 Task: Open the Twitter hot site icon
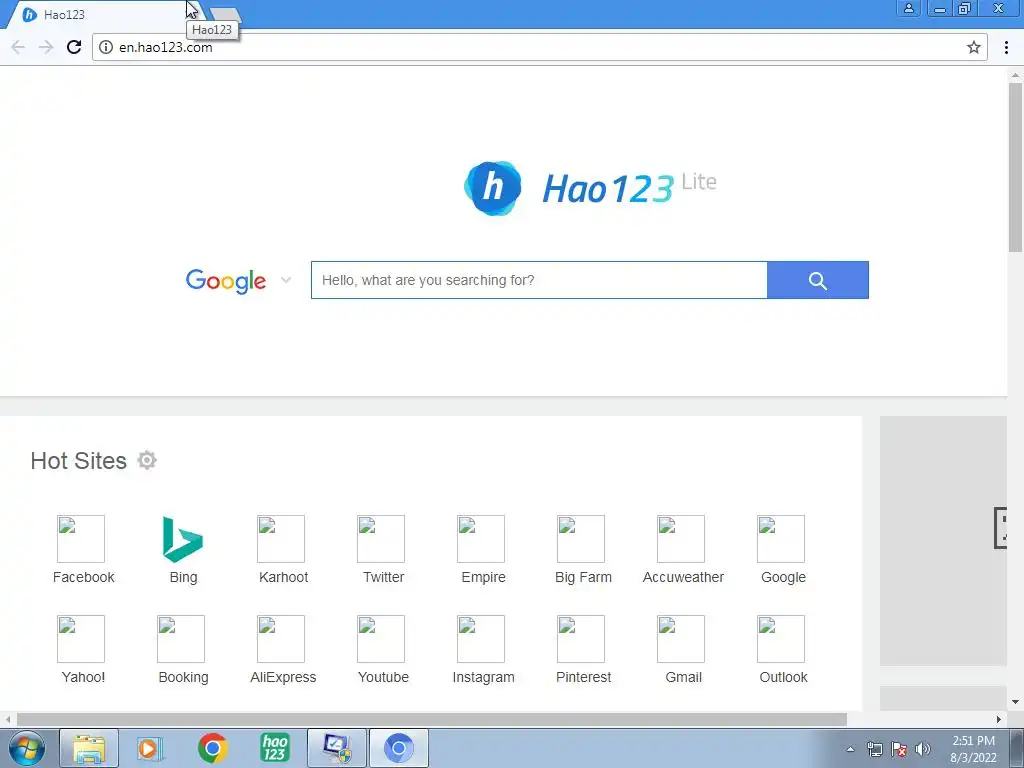381,539
